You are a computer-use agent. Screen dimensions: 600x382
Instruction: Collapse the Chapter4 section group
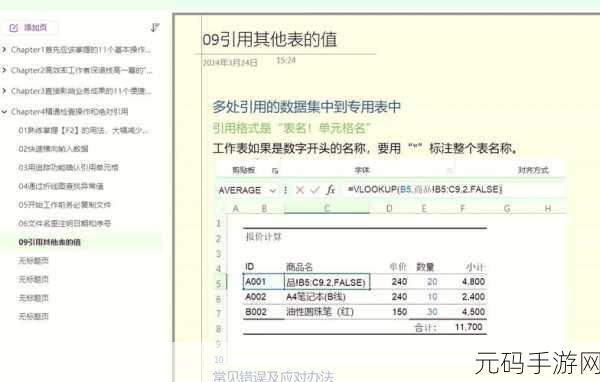coord(4,112)
